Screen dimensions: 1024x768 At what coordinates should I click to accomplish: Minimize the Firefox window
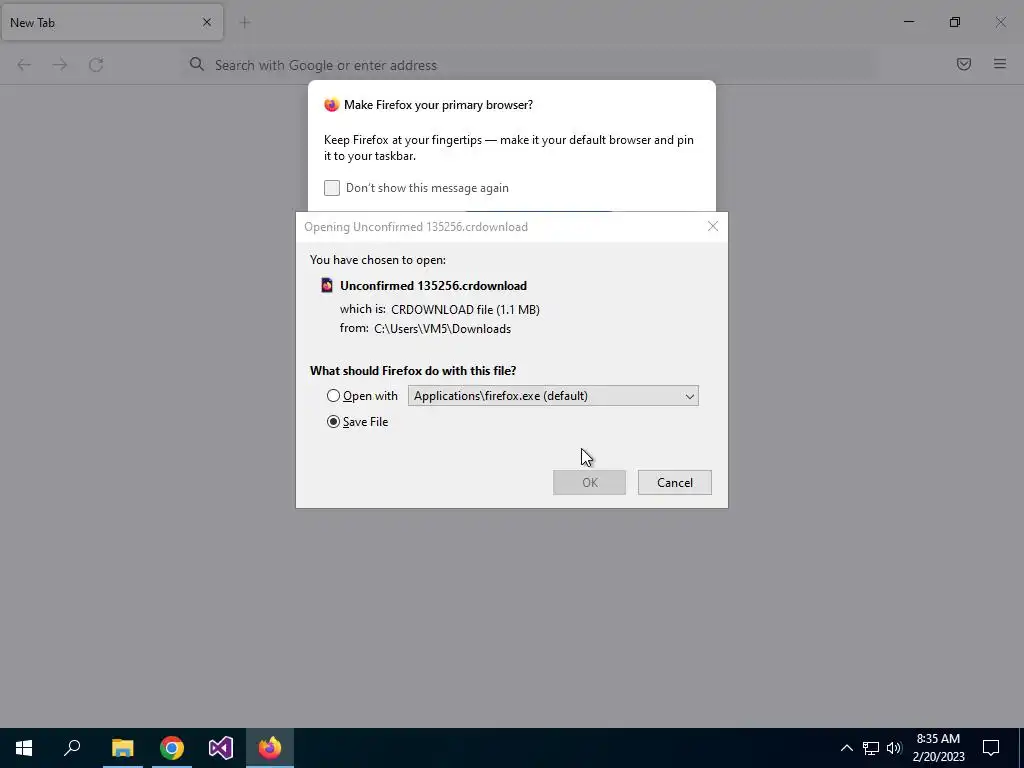point(908,22)
